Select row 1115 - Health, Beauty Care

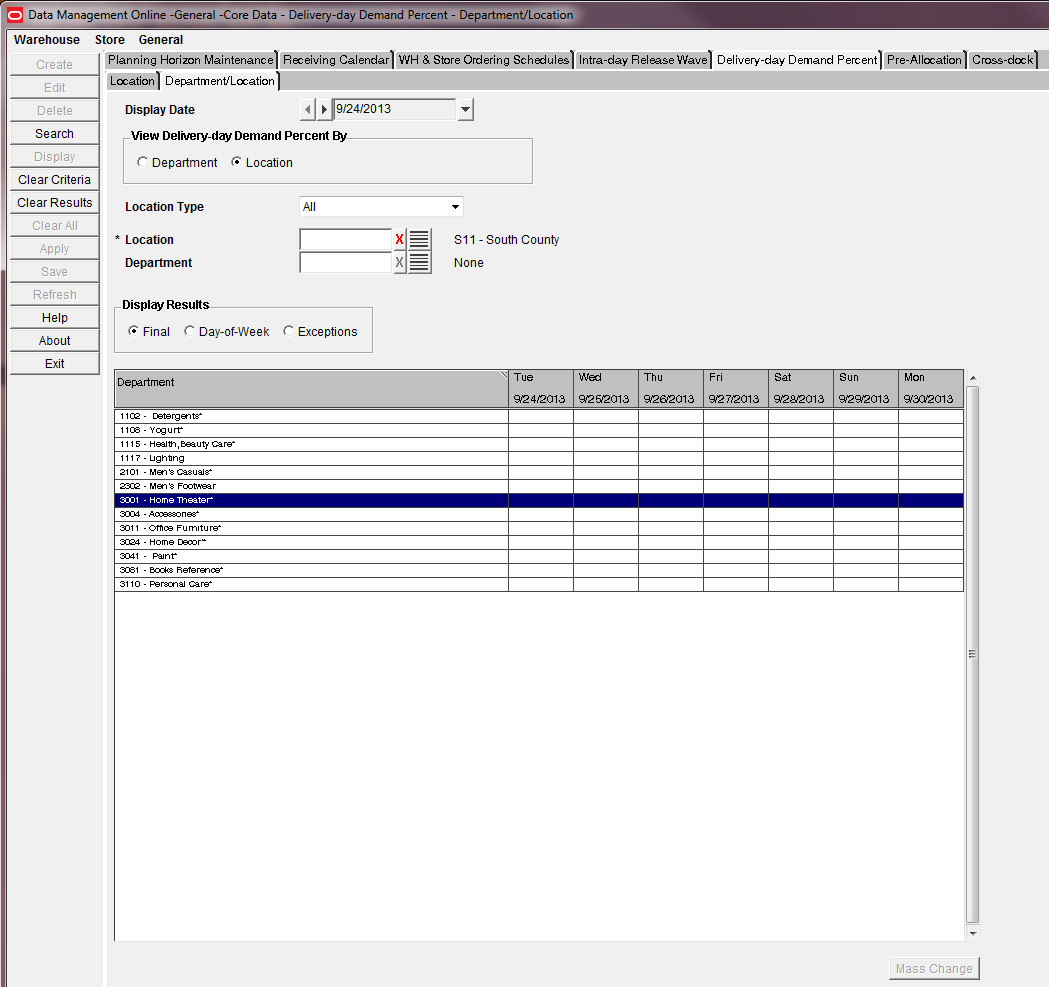[539, 444]
